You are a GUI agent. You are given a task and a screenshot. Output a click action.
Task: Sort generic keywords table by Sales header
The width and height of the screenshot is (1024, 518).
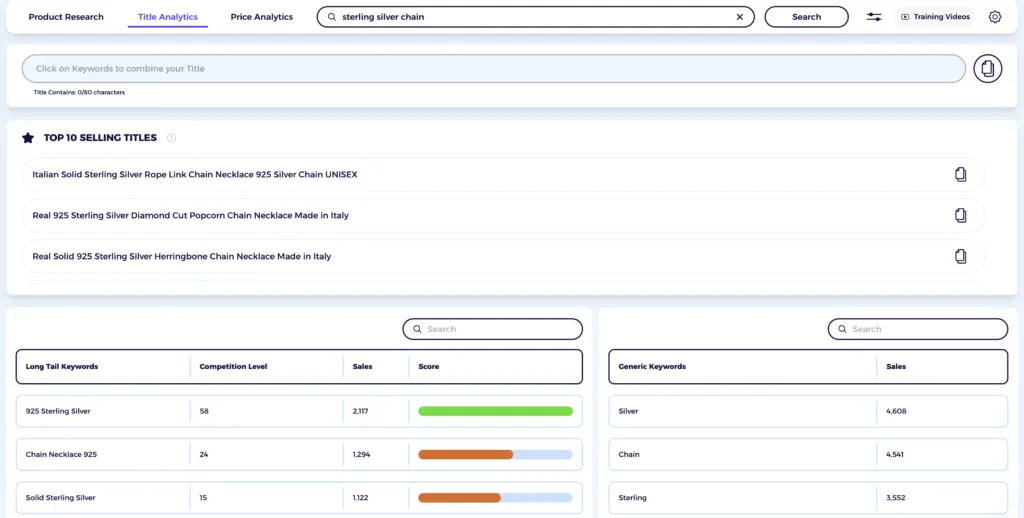click(896, 366)
